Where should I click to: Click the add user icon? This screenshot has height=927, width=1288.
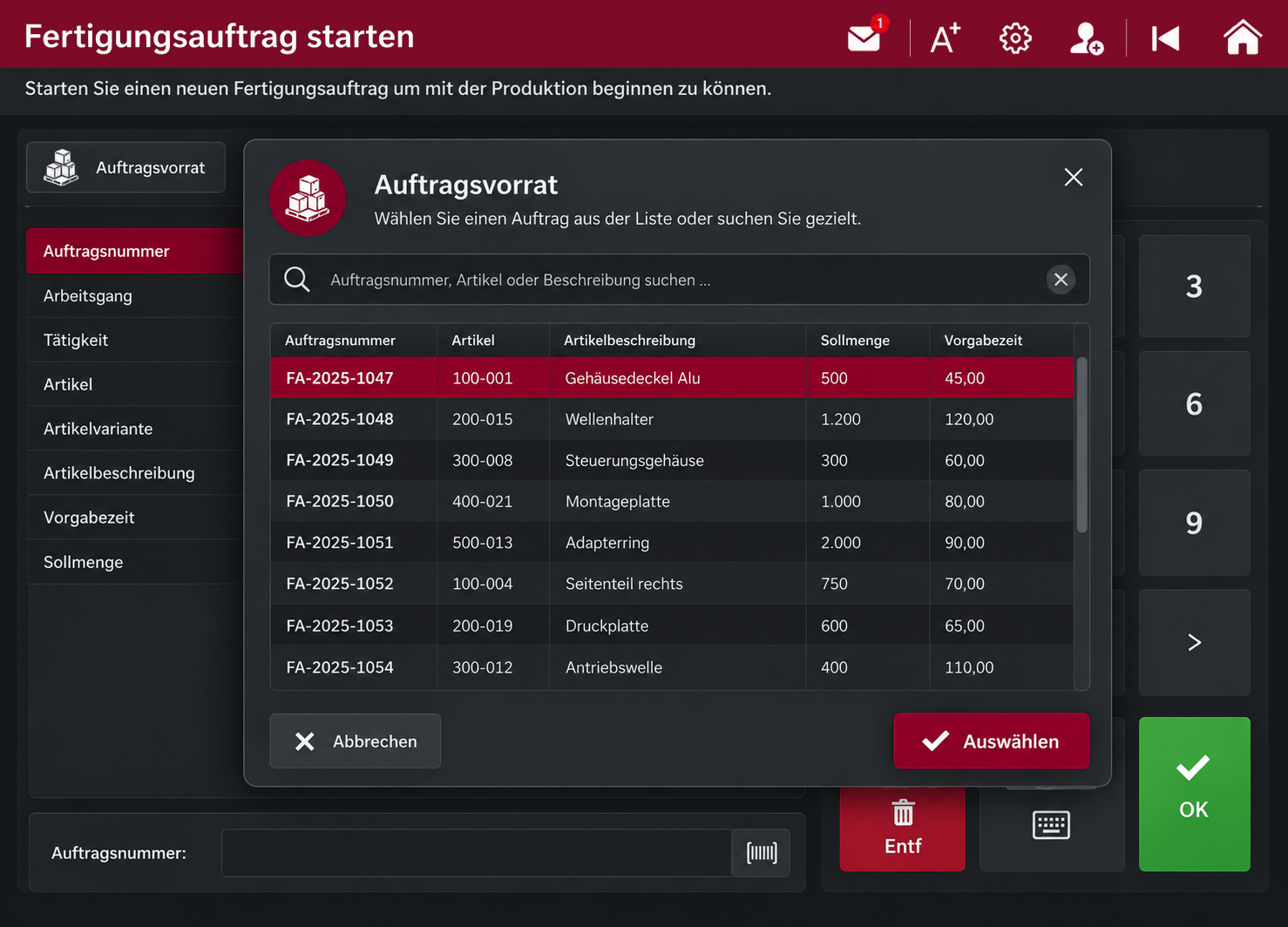pos(1087,38)
